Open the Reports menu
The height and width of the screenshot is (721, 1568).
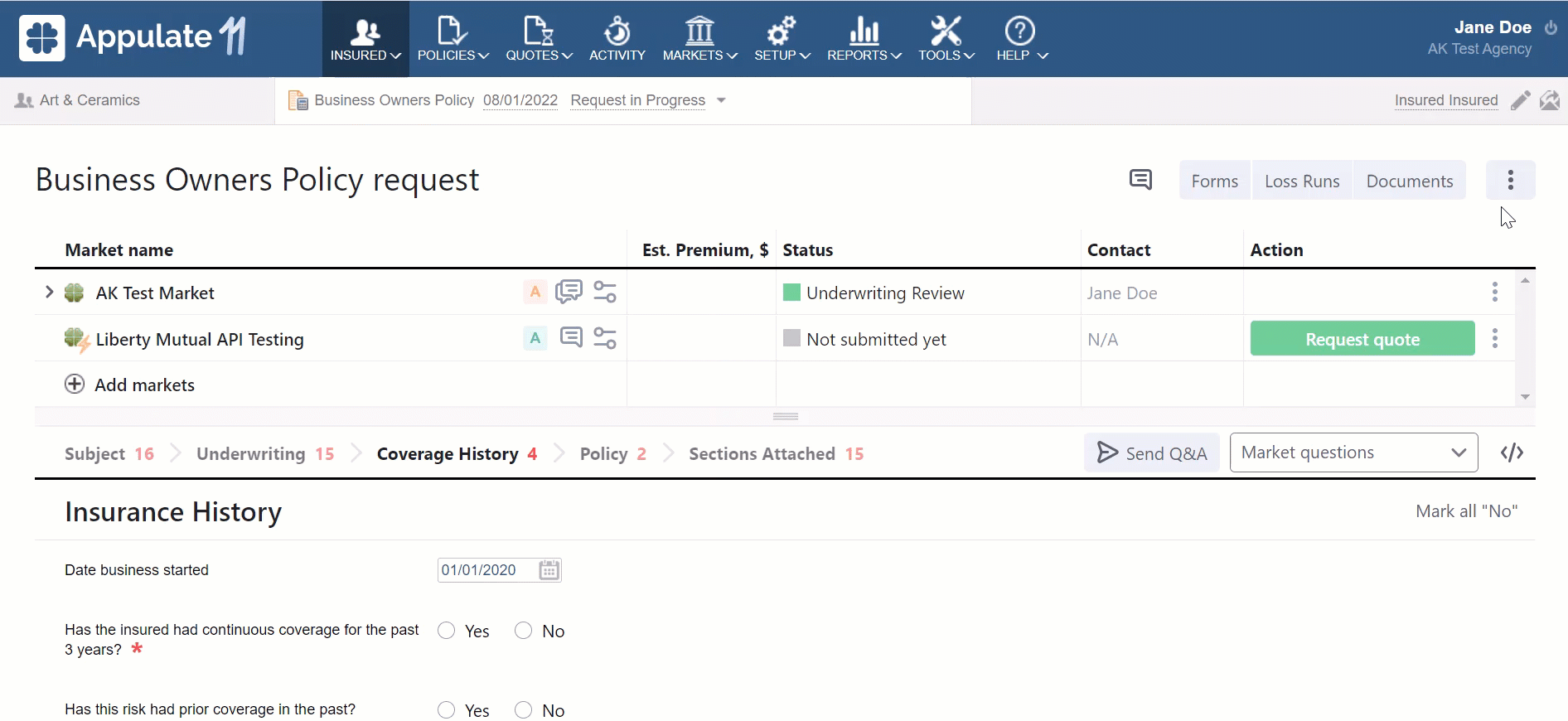pos(864,39)
